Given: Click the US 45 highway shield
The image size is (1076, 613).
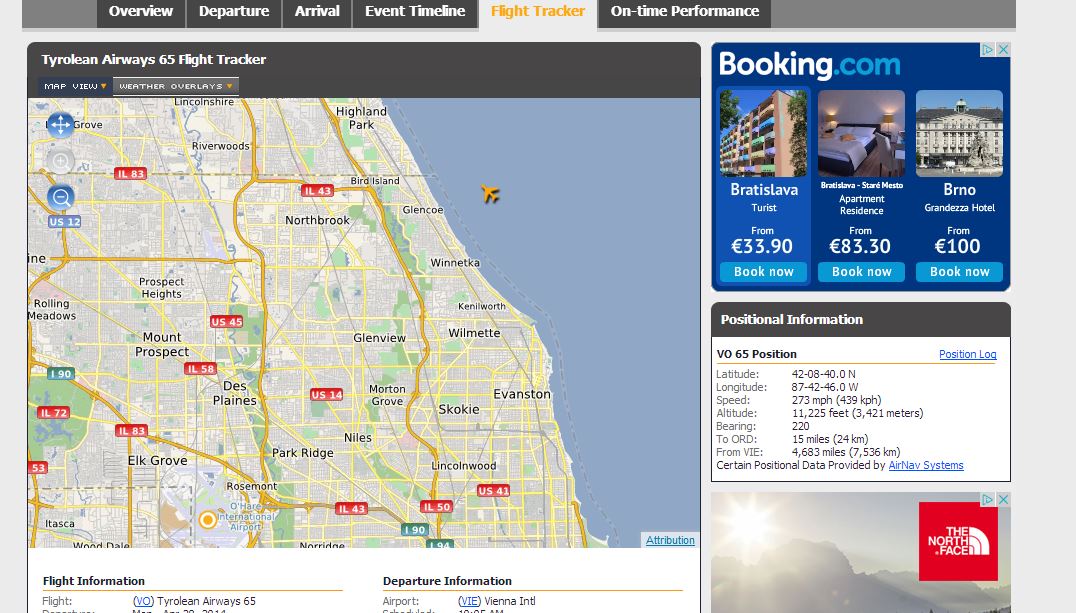Looking at the screenshot, I should tap(226, 321).
